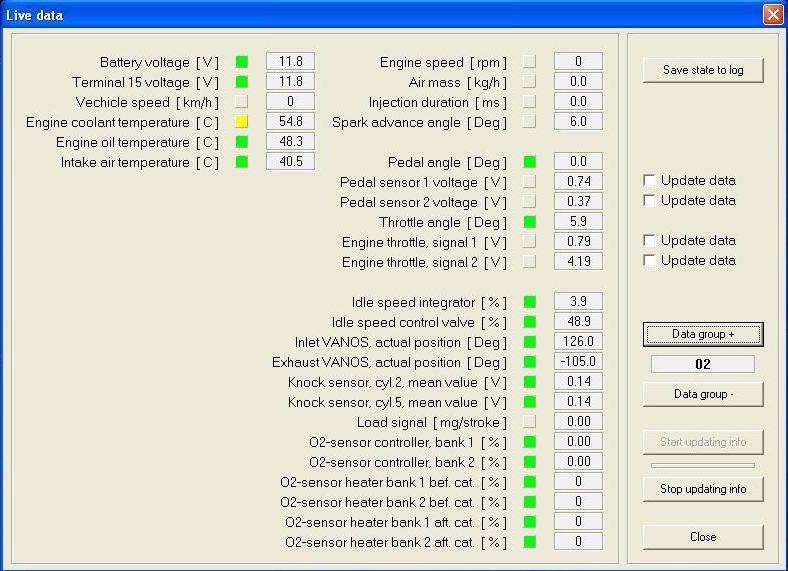Click the grey Load signal indicator square
The image size is (788, 571).
pos(529,422)
